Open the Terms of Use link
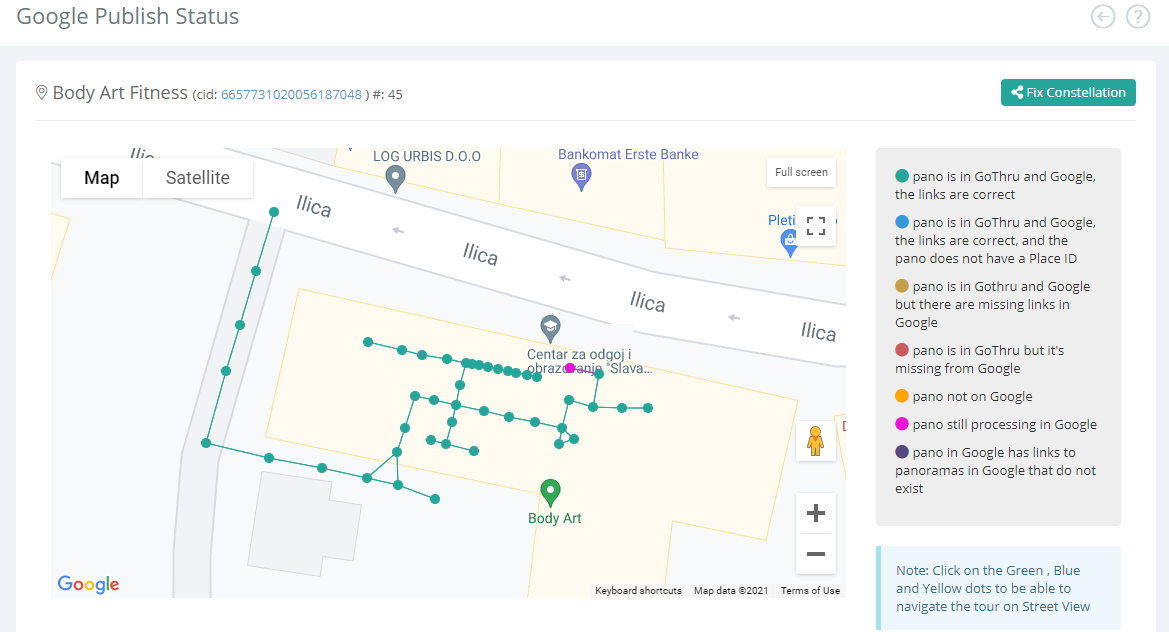Image resolution: width=1169 pixels, height=632 pixels. tap(810, 590)
